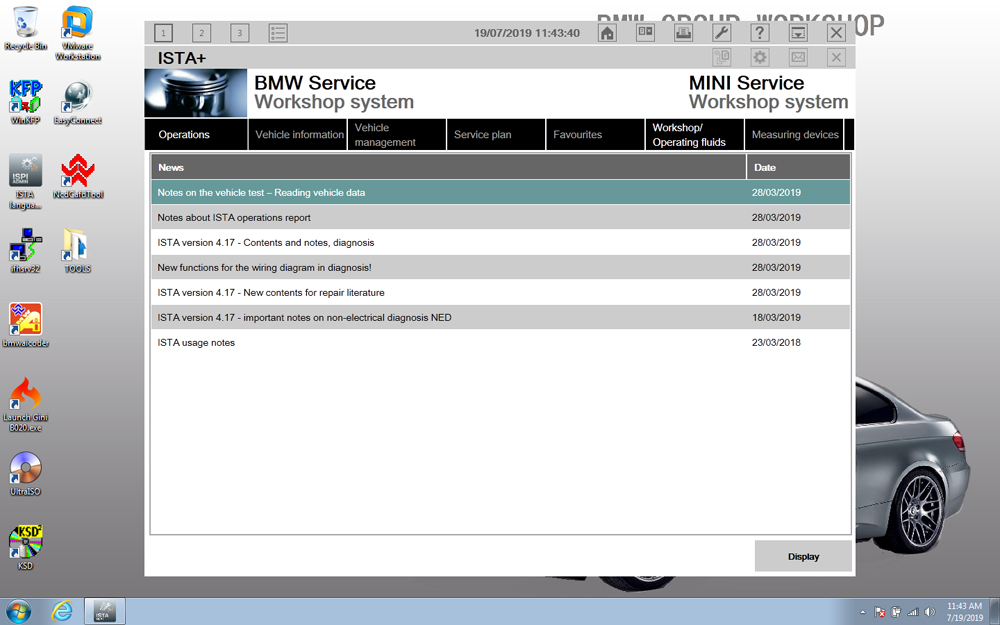Viewport: 1000px width, 625px height.
Task: Show hidden system tray icons
Action: [863, 612]
